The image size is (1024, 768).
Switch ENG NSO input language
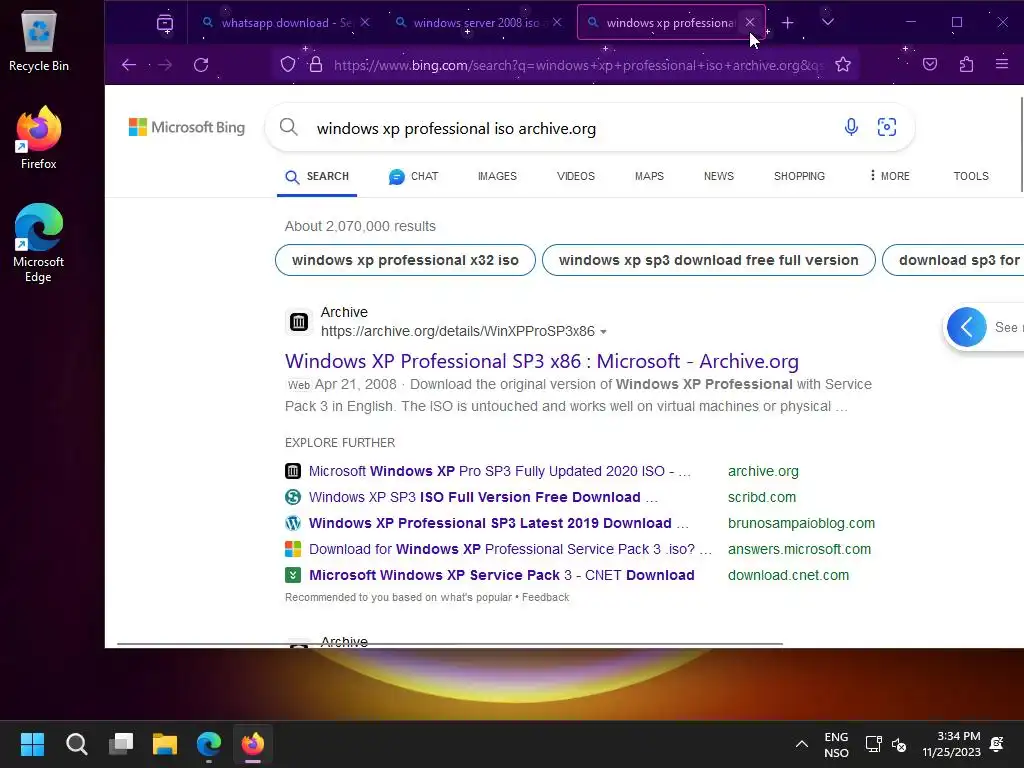click(837, 744)
